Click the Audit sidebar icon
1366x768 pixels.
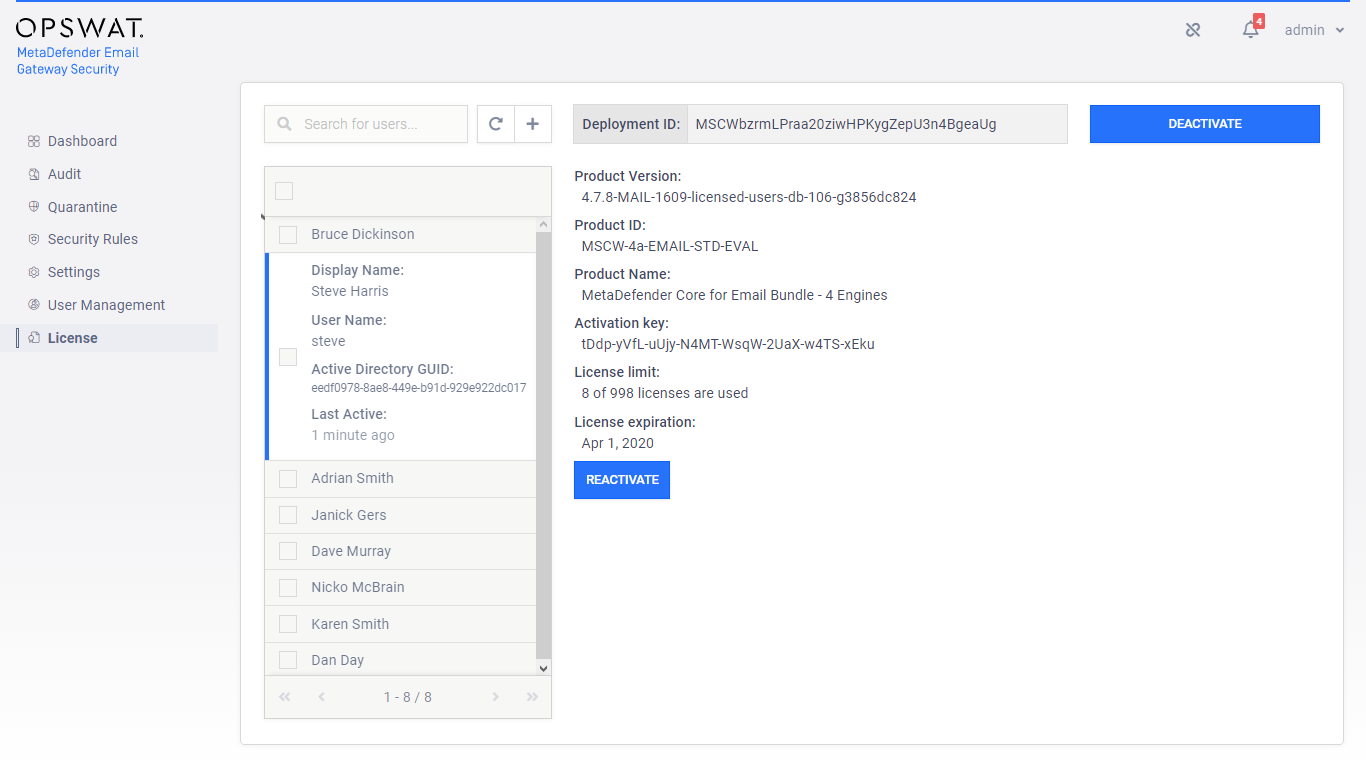[x=34, y=174]
